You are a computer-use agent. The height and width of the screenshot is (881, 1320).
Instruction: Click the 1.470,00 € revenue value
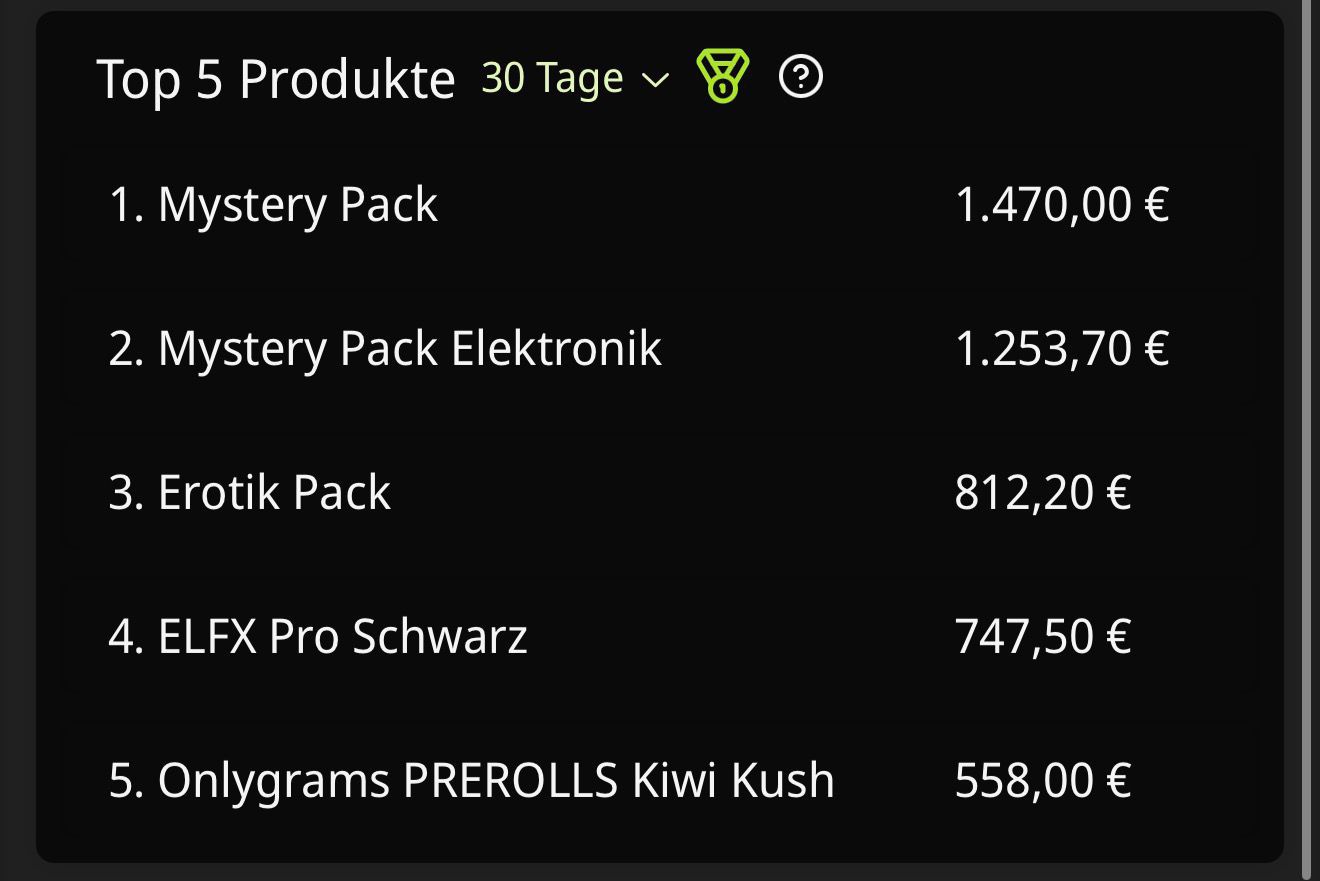click(x=1064, y=203)
